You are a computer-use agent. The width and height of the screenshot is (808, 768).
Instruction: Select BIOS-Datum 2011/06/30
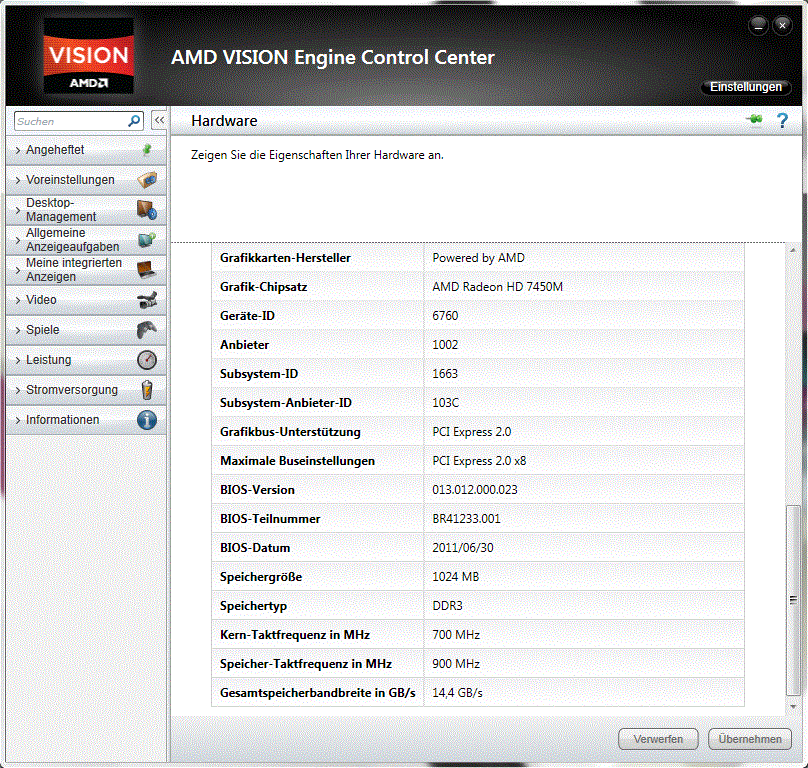(462, 547)
